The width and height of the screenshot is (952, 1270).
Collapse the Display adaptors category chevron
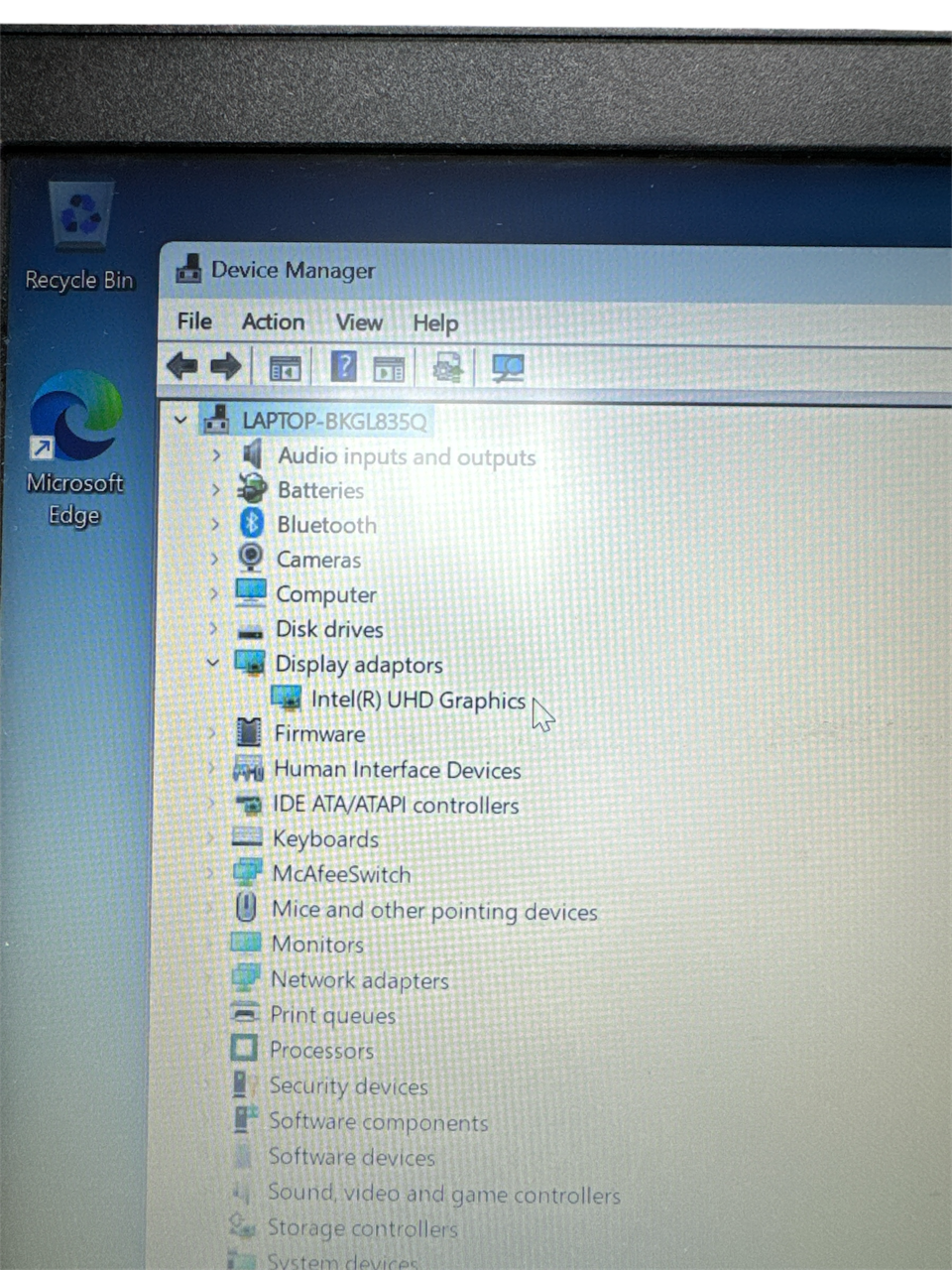pyautogui.click(x=212, y=662)
